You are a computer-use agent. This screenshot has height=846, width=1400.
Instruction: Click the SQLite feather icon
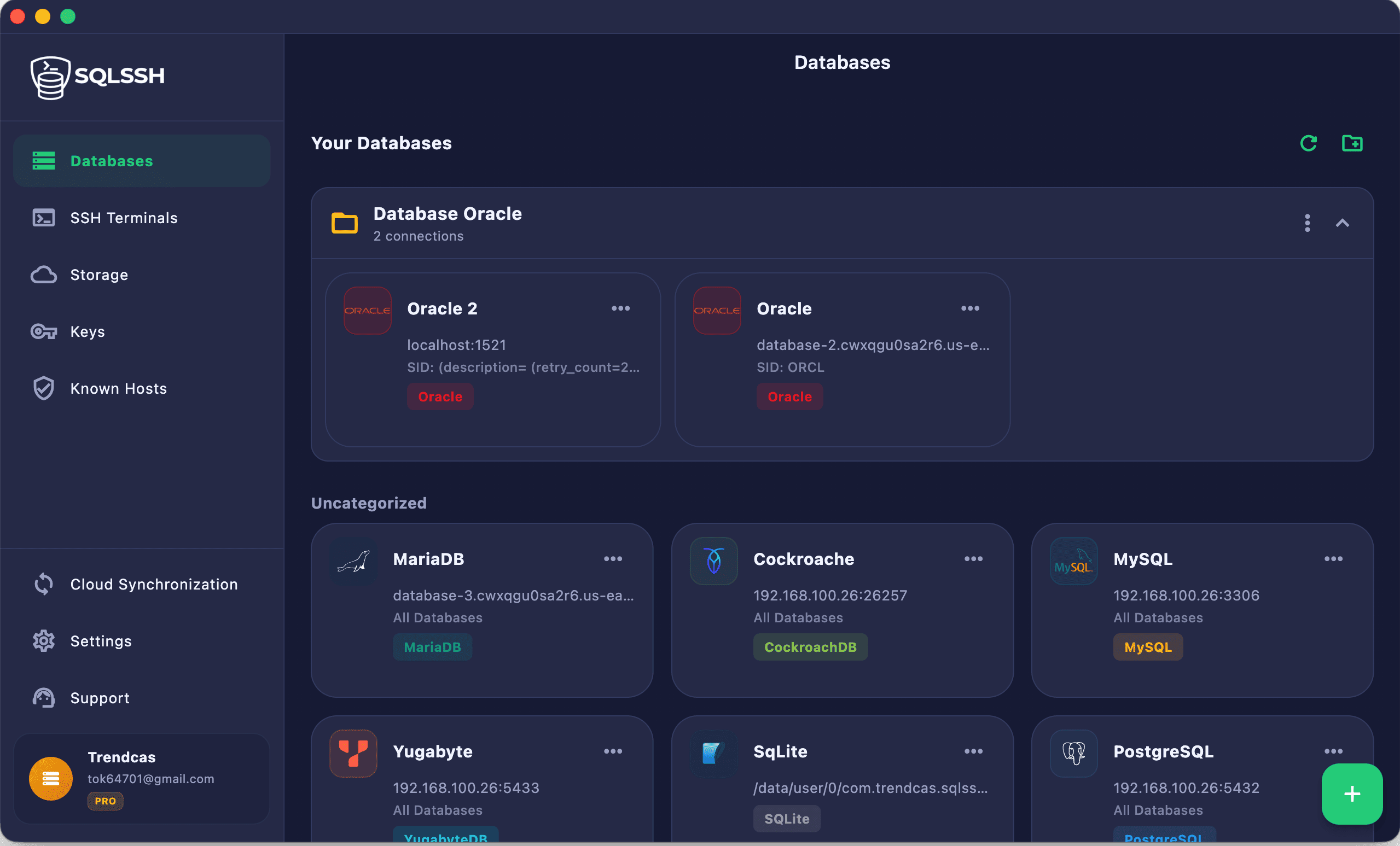point(713,754)
